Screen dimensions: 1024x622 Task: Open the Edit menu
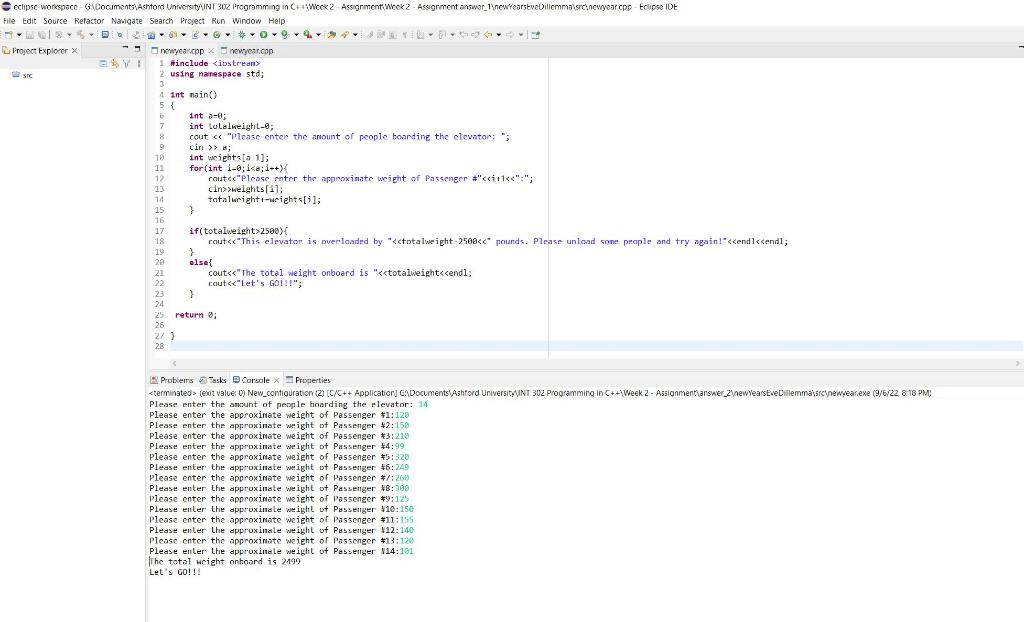point(29,21)
